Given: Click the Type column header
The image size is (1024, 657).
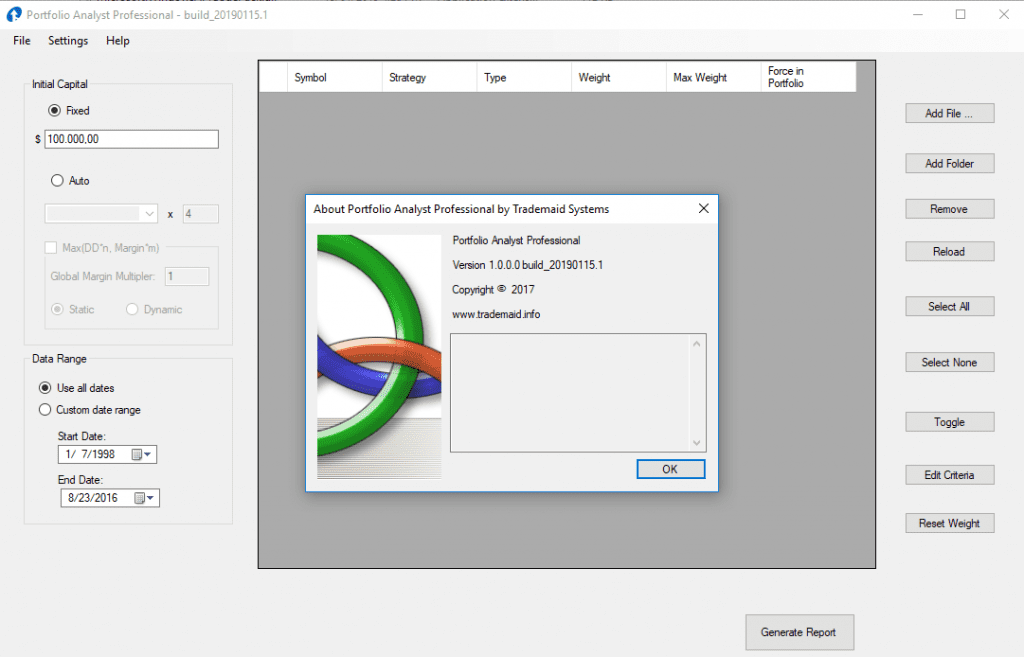Looking at the screenshot, I should pos(524,77).
